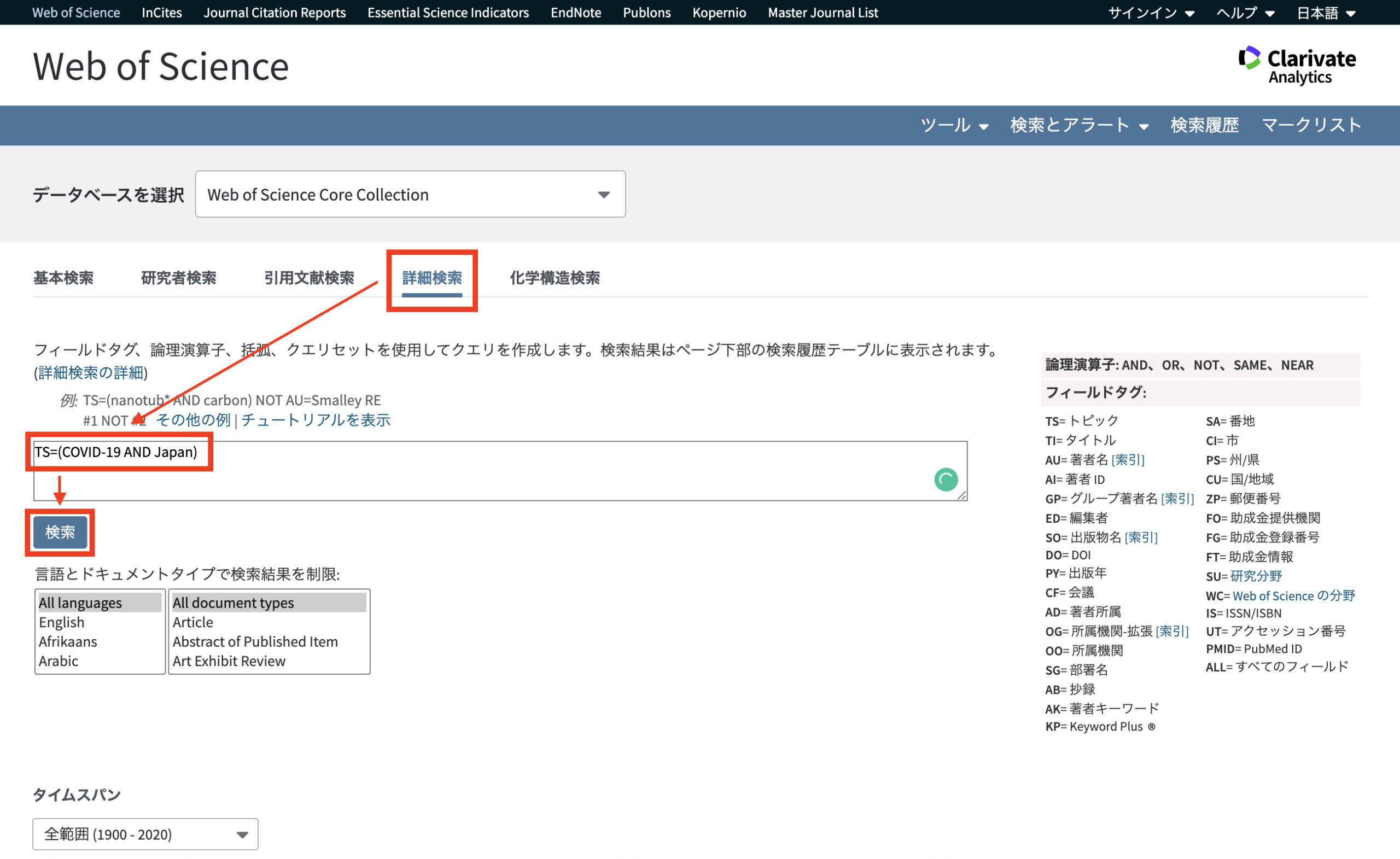Click the DO= DOI field tag
The width and height of the screenshot is (1400, 859).
pyautogui.click(x=1067, y=555)
